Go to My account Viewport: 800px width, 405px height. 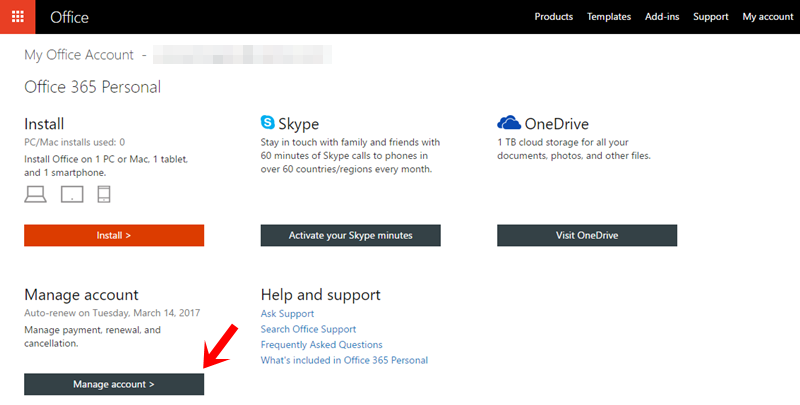pos(768,17)
